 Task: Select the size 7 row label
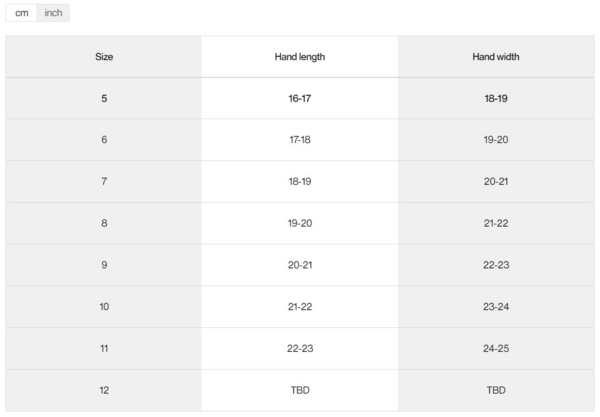pyautogui.click(x=104, y=181)
